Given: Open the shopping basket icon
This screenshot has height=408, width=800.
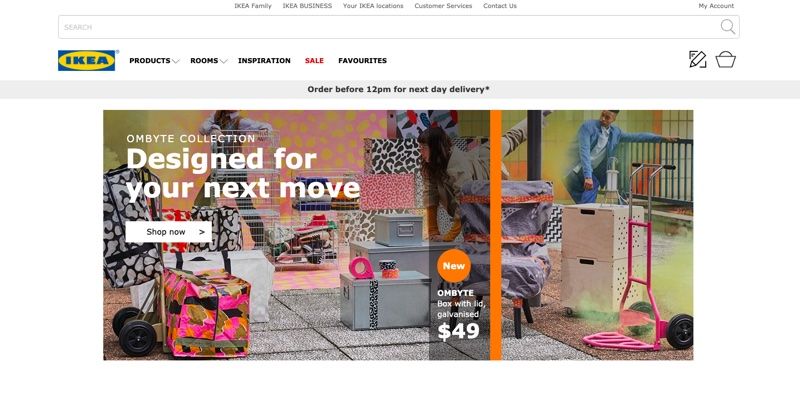Looking at the screenshot, I should click(725, 60).
